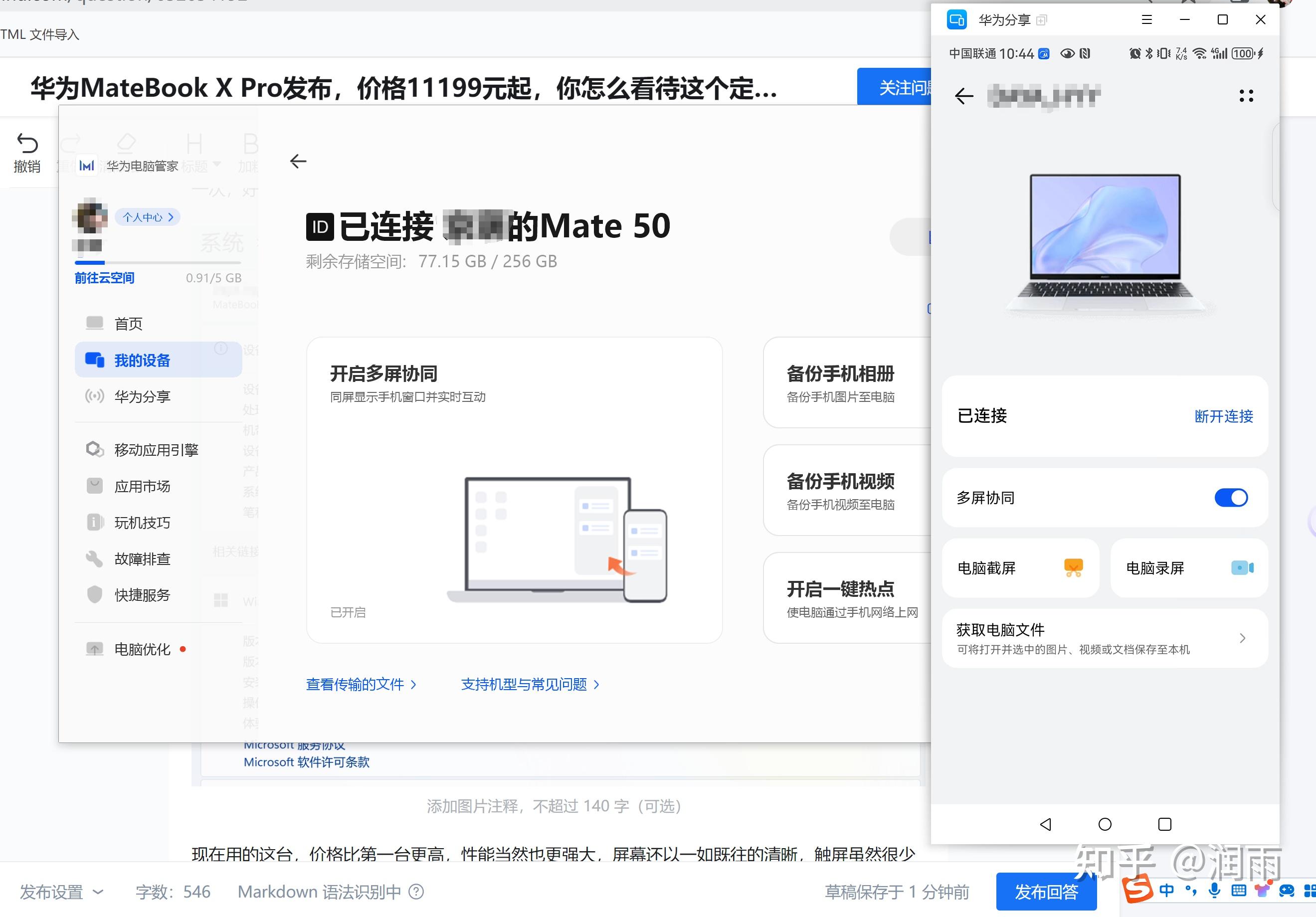1316x917 pixels.
Task: Click the IME microphone voice icon
Action: (x=1214, y=890)
